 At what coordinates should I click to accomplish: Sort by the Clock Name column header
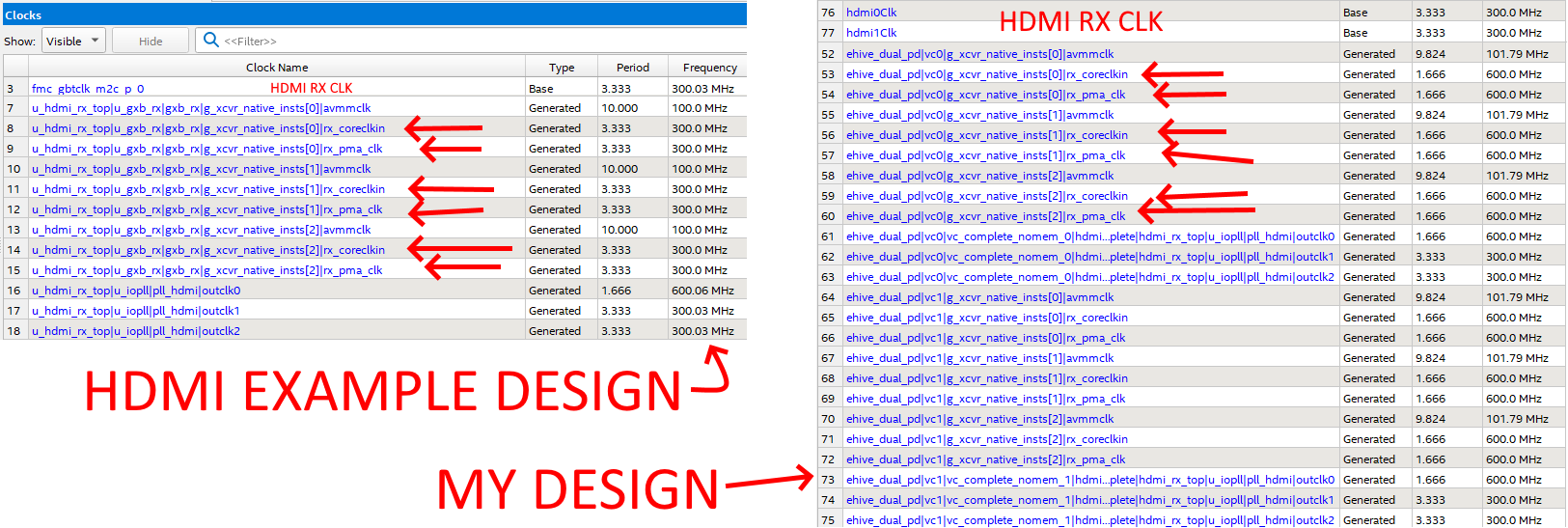[277, 68]
